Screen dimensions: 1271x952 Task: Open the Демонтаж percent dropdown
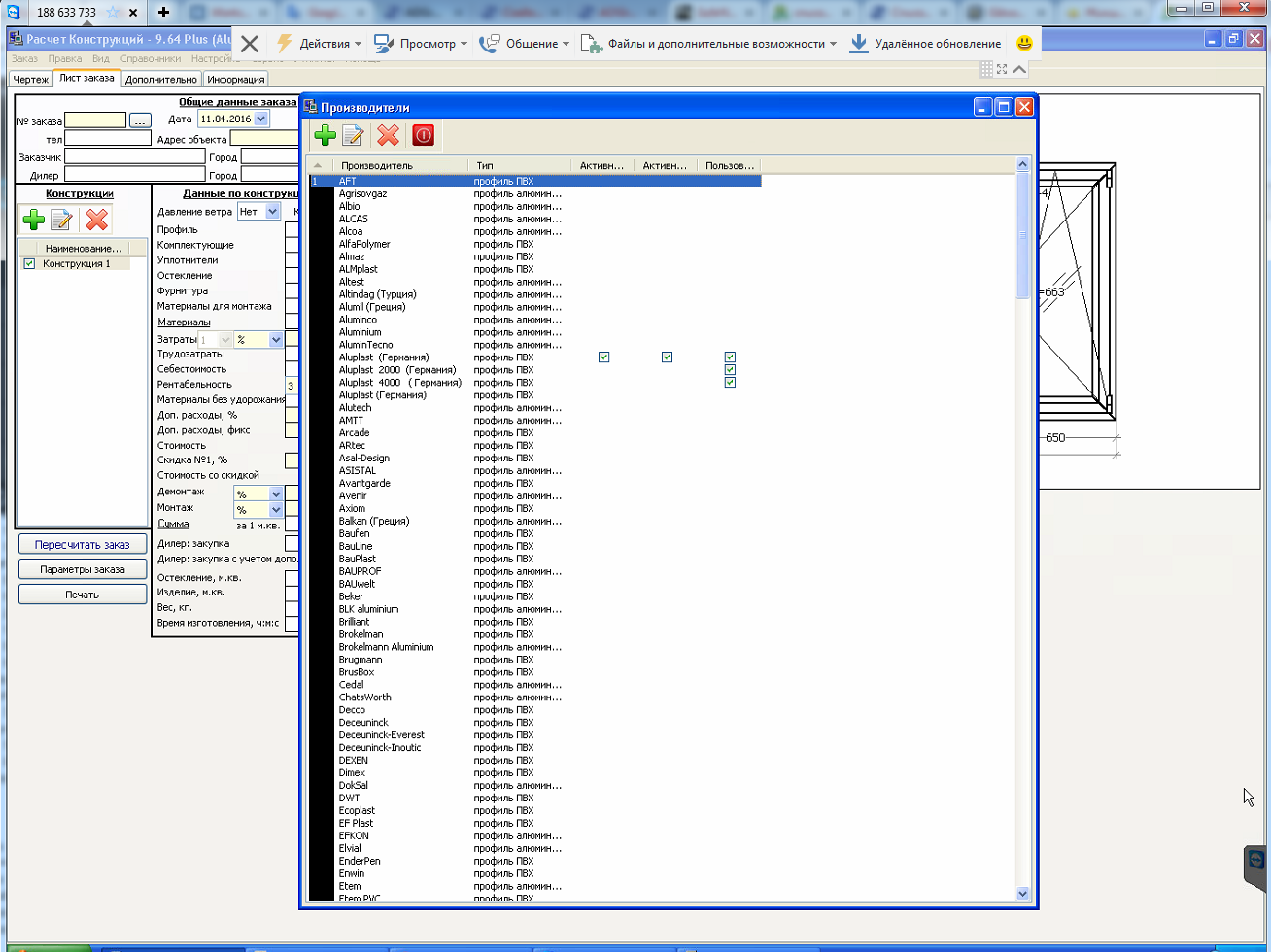(x=276, y=494)
